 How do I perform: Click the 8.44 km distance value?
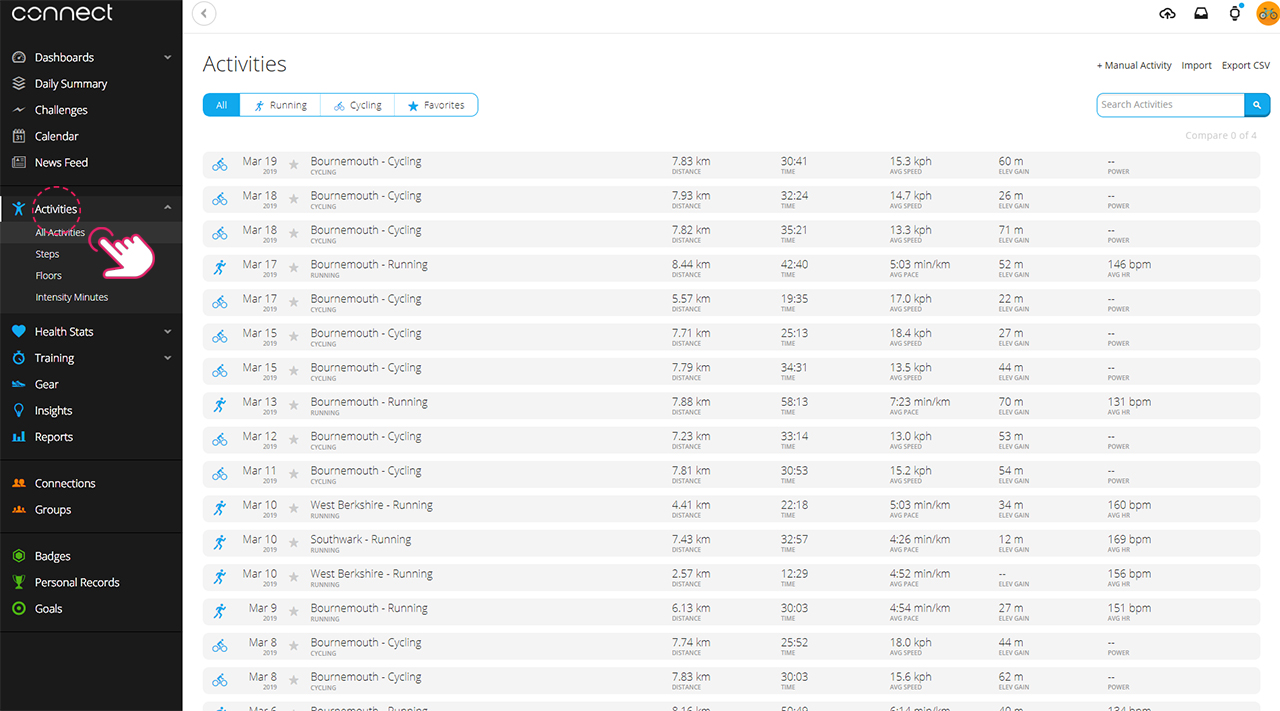[x=691, y=265]
